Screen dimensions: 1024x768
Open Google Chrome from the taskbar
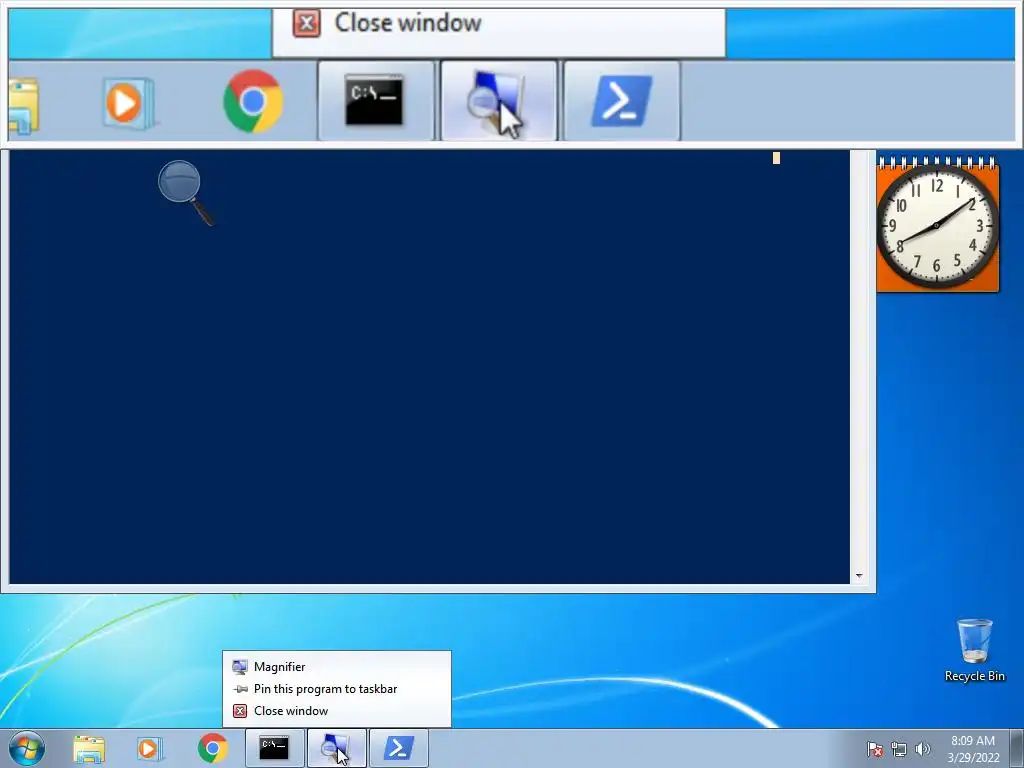pos(212,748)
